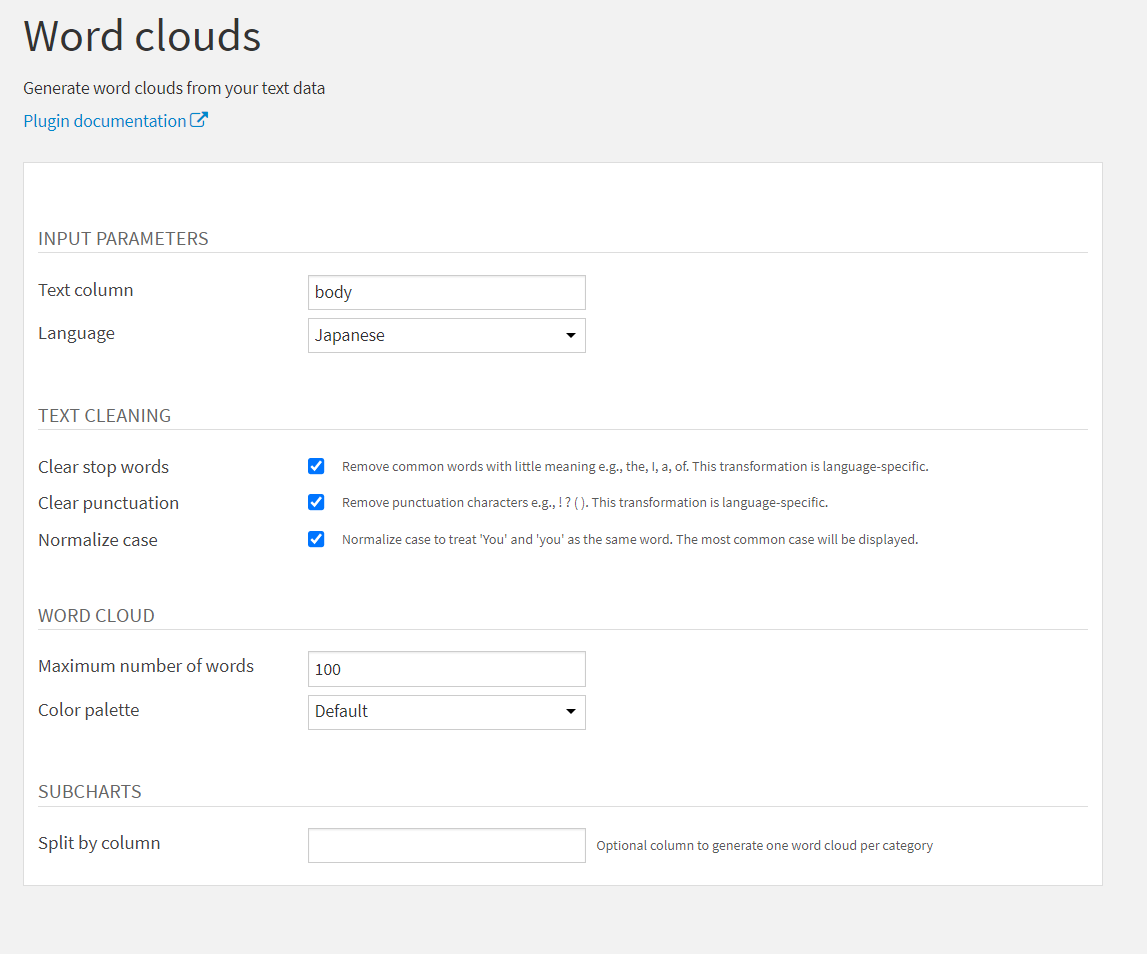Image resolution: width=1147 pixels, height=954 pixels.
Task: Disable the Normalize case checkbox
Action: 316,539
